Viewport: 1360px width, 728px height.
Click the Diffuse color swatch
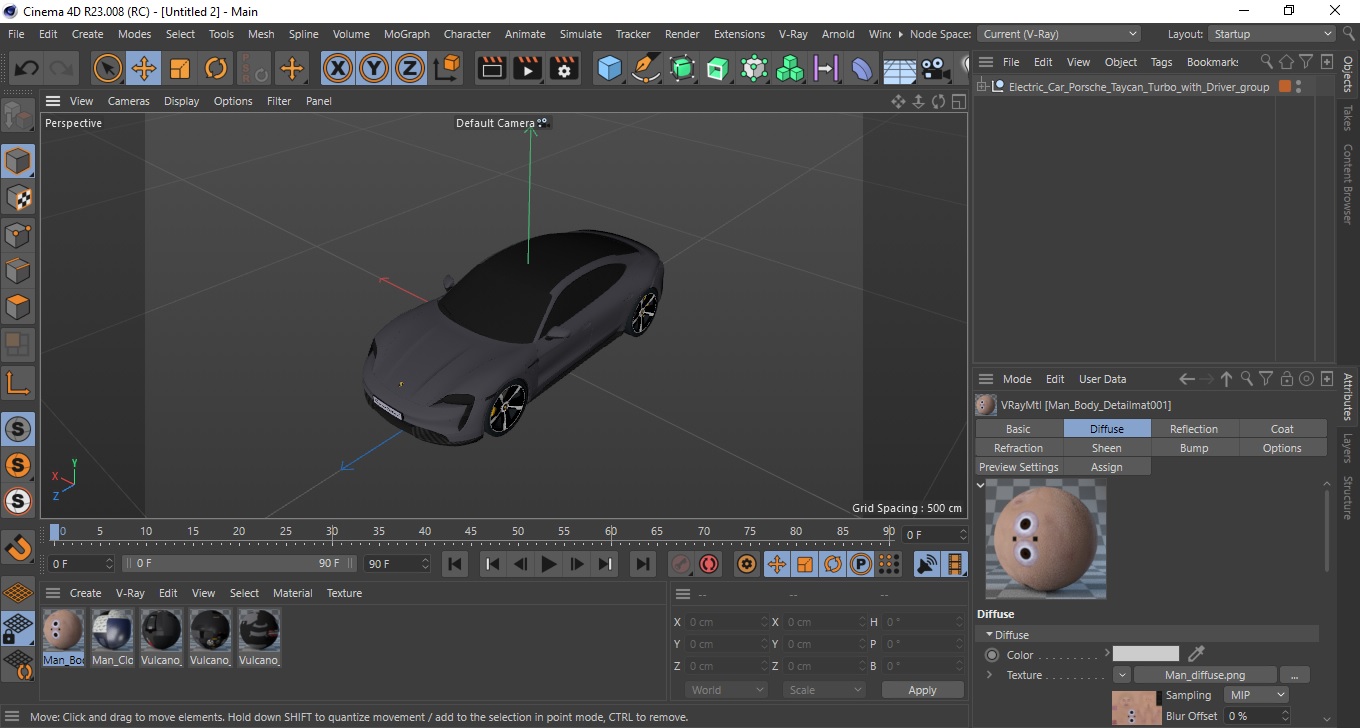coord(1146,654)
